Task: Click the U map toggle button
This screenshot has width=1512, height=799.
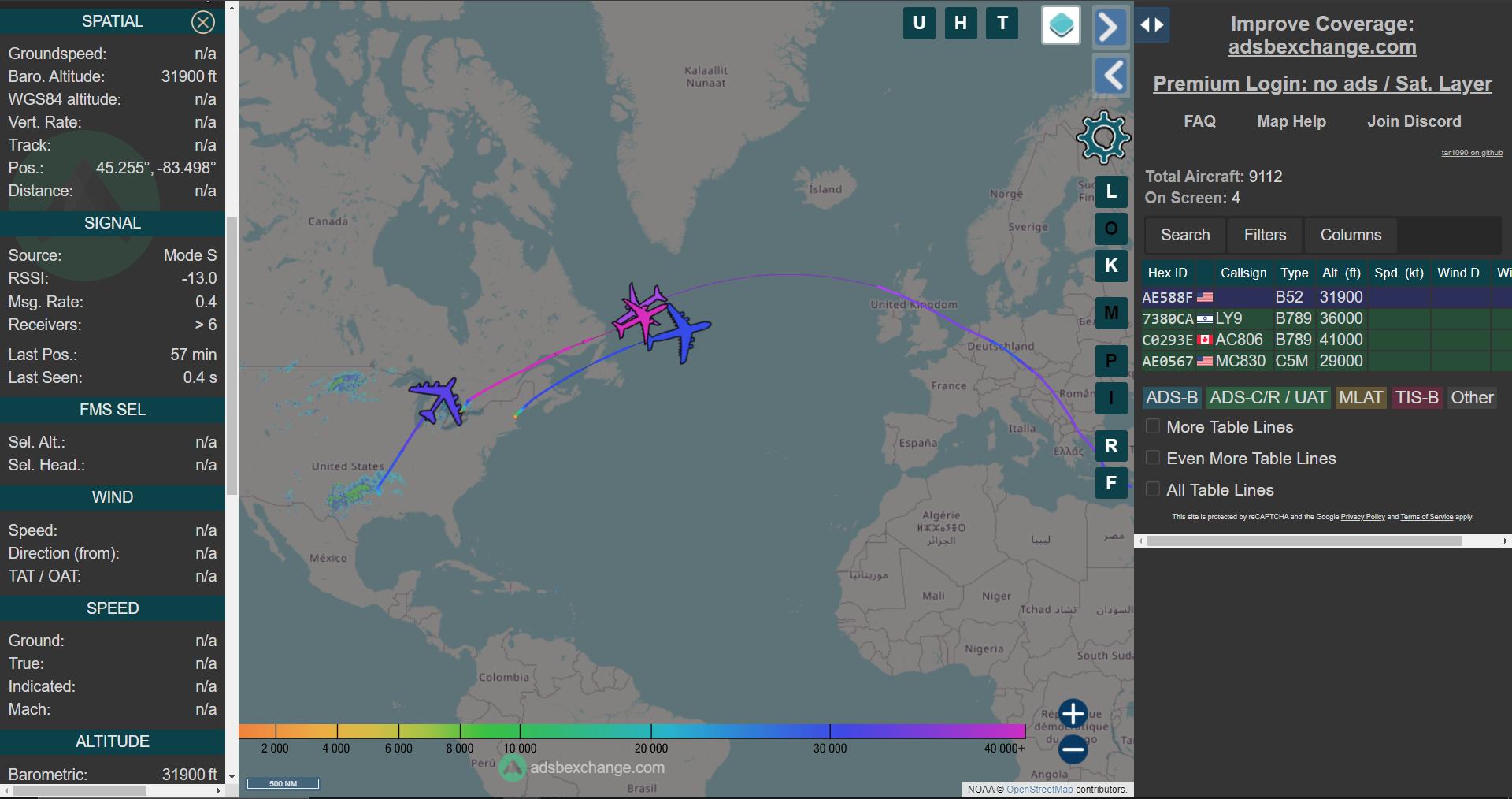Action: 919,23
